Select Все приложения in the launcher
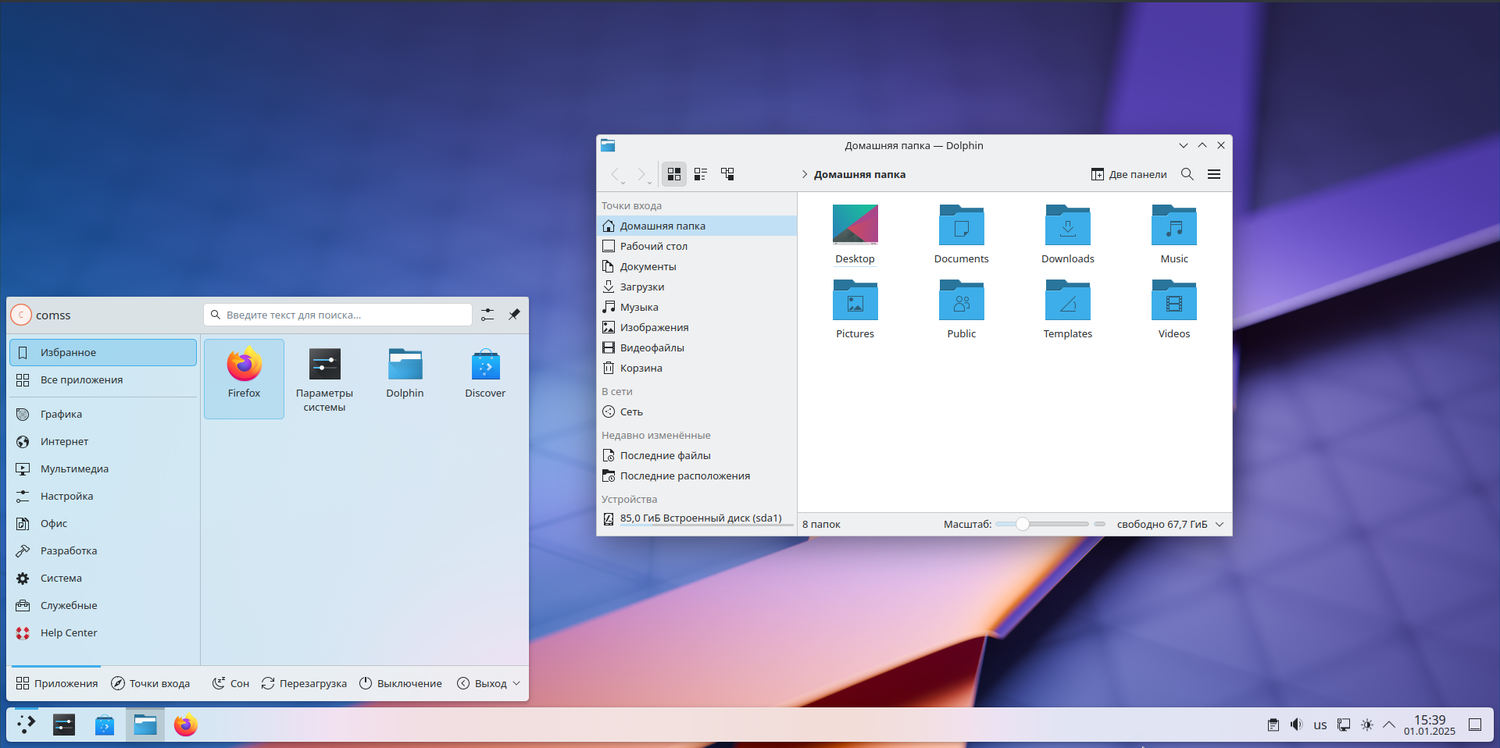Viewport: 1500px width, 748px height. click(x=103, y=380)
